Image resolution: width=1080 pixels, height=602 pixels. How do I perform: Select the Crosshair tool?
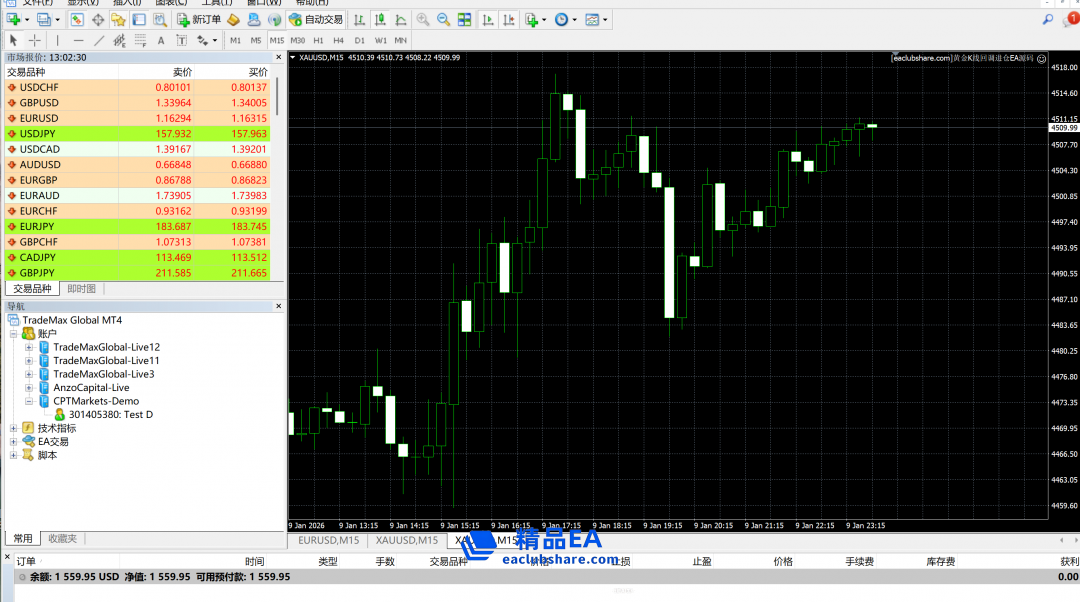(35, 40)
